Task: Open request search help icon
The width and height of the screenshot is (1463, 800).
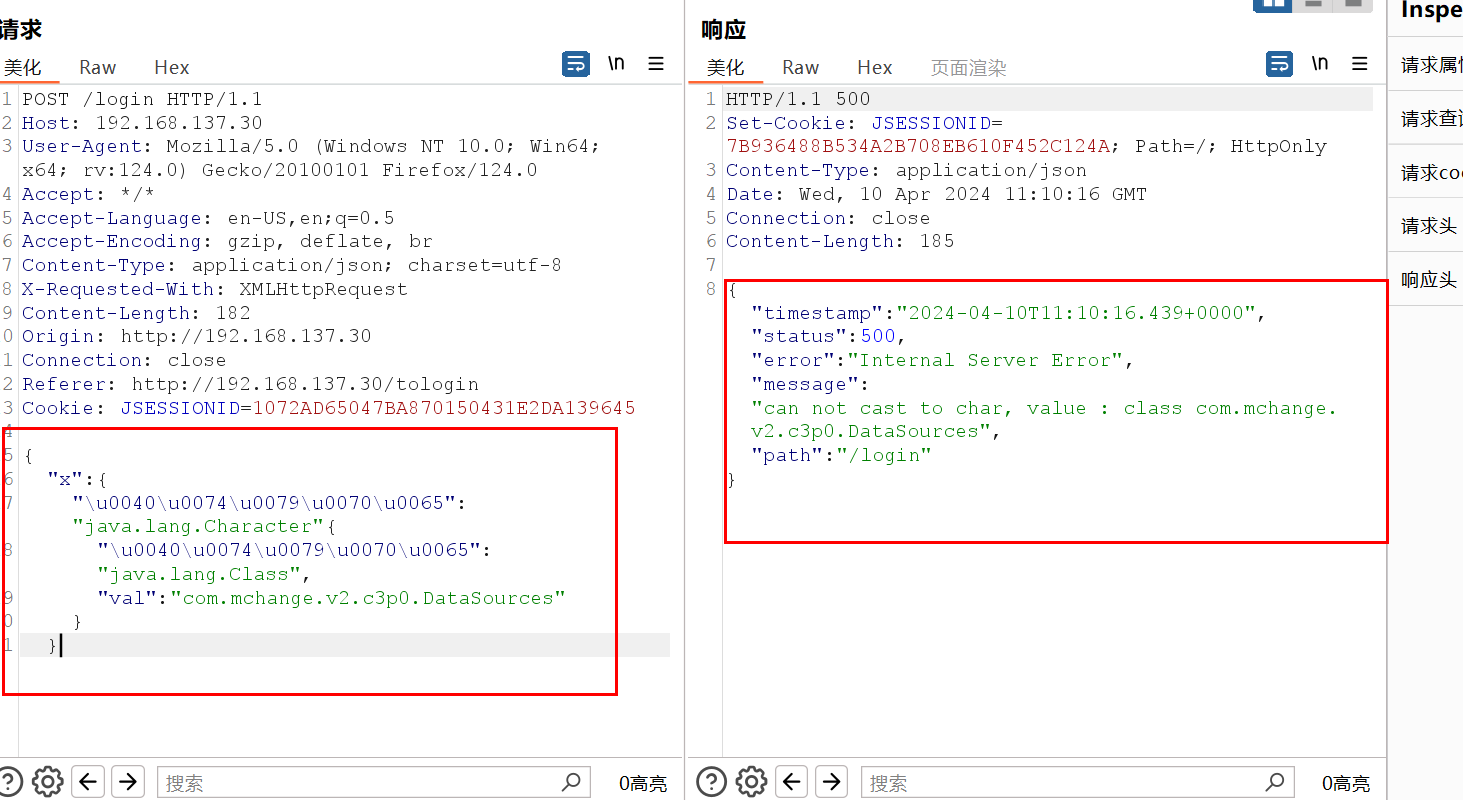Action: coord(10,781)
